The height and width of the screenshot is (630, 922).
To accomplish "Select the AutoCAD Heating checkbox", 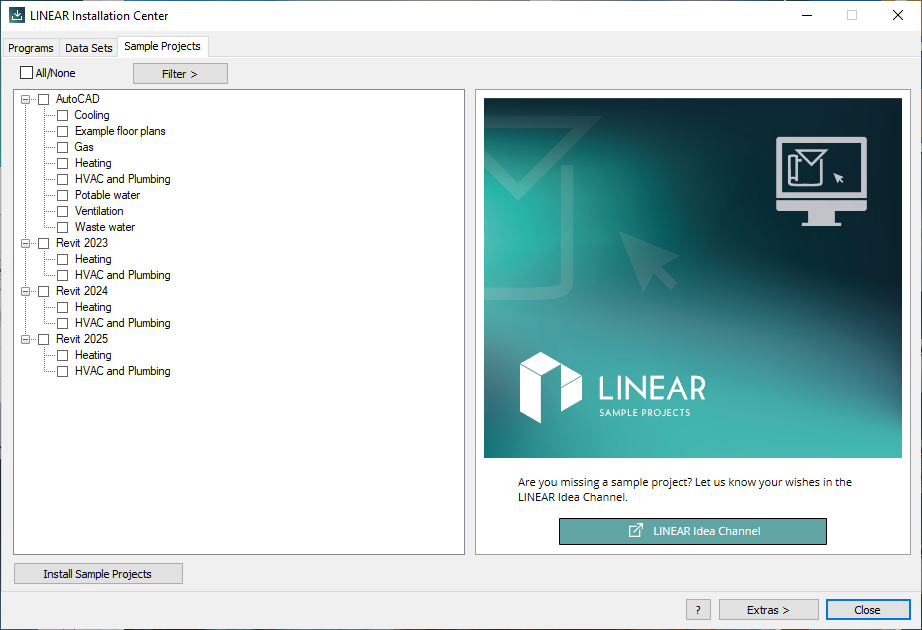I will (x=62, y=163).
